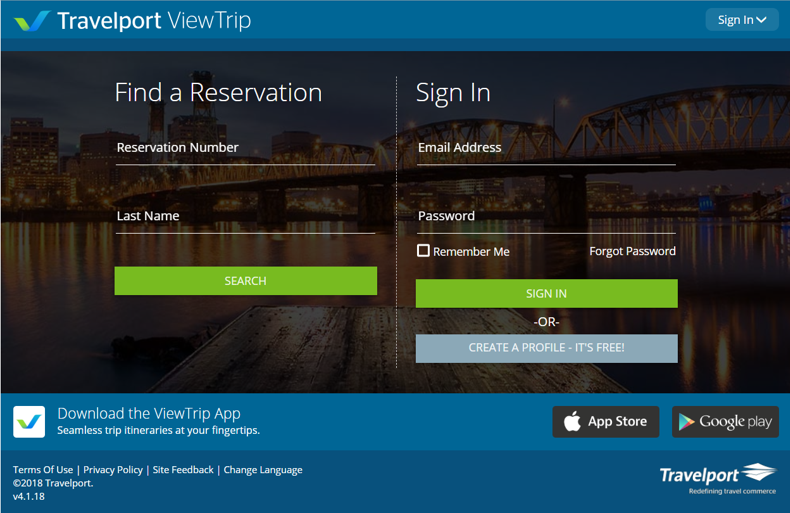
Task: Open the Privacy Policy link
Action: pos(113,470)
